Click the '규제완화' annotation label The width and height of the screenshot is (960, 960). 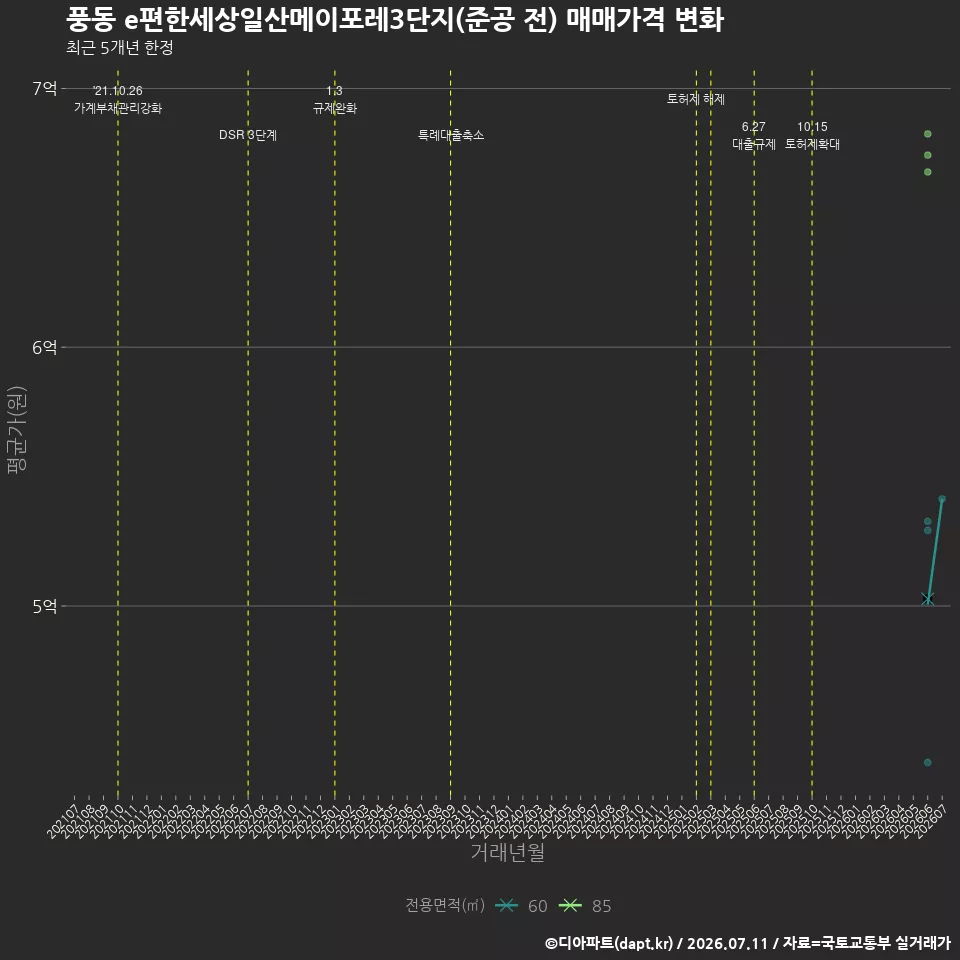click(x=335, y=108)
